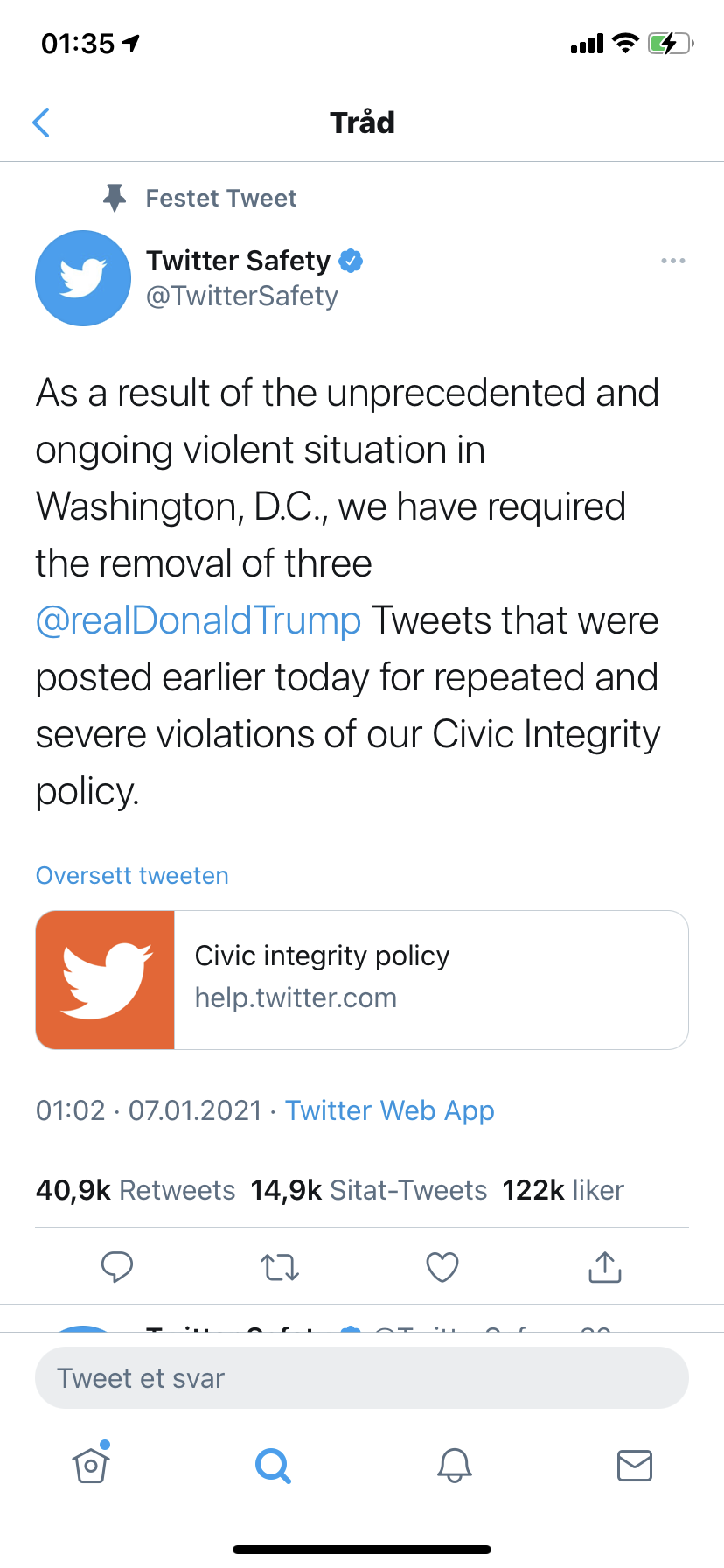
Task: Retweet this Twitter Safety tweet
Action: click(280, 1266)
